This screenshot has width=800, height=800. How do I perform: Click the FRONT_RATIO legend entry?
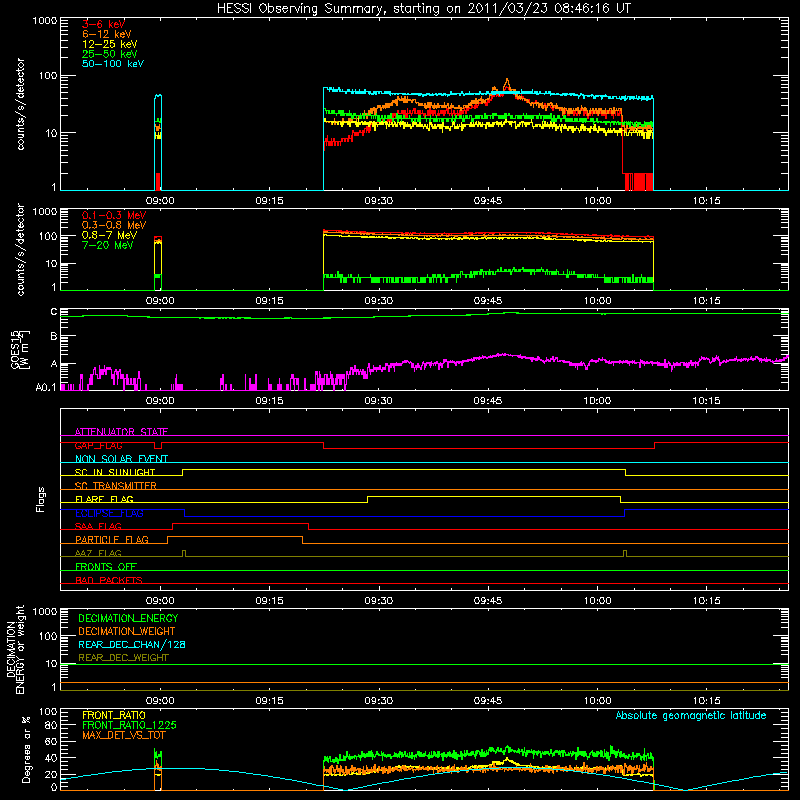coord(114,715)
